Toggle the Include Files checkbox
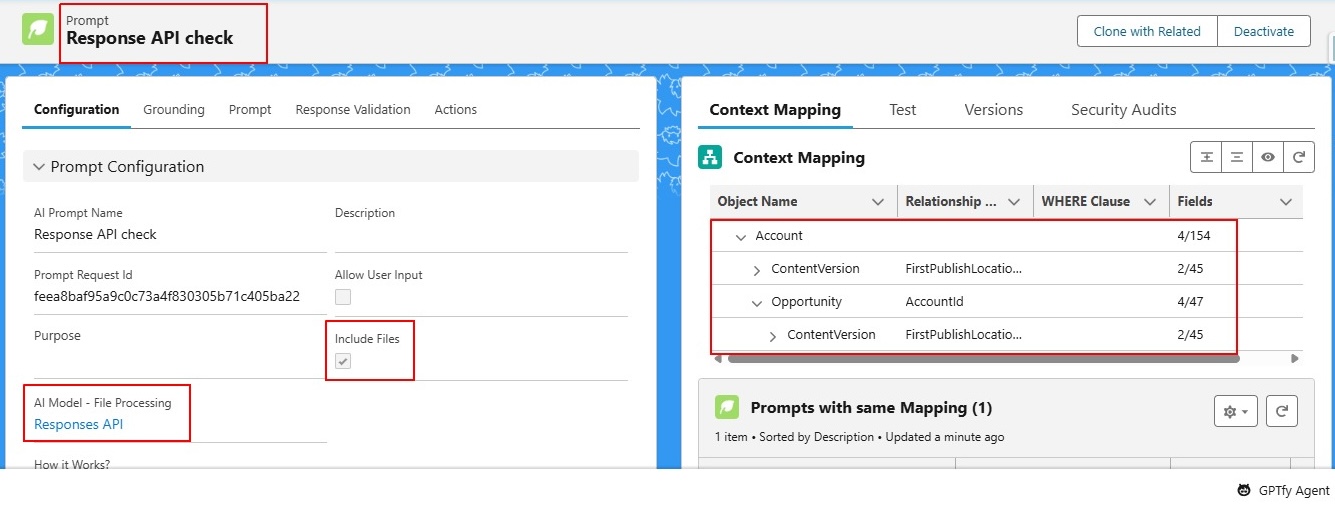The height and width of the screenshot is (507, 1335). click(343, 361)
